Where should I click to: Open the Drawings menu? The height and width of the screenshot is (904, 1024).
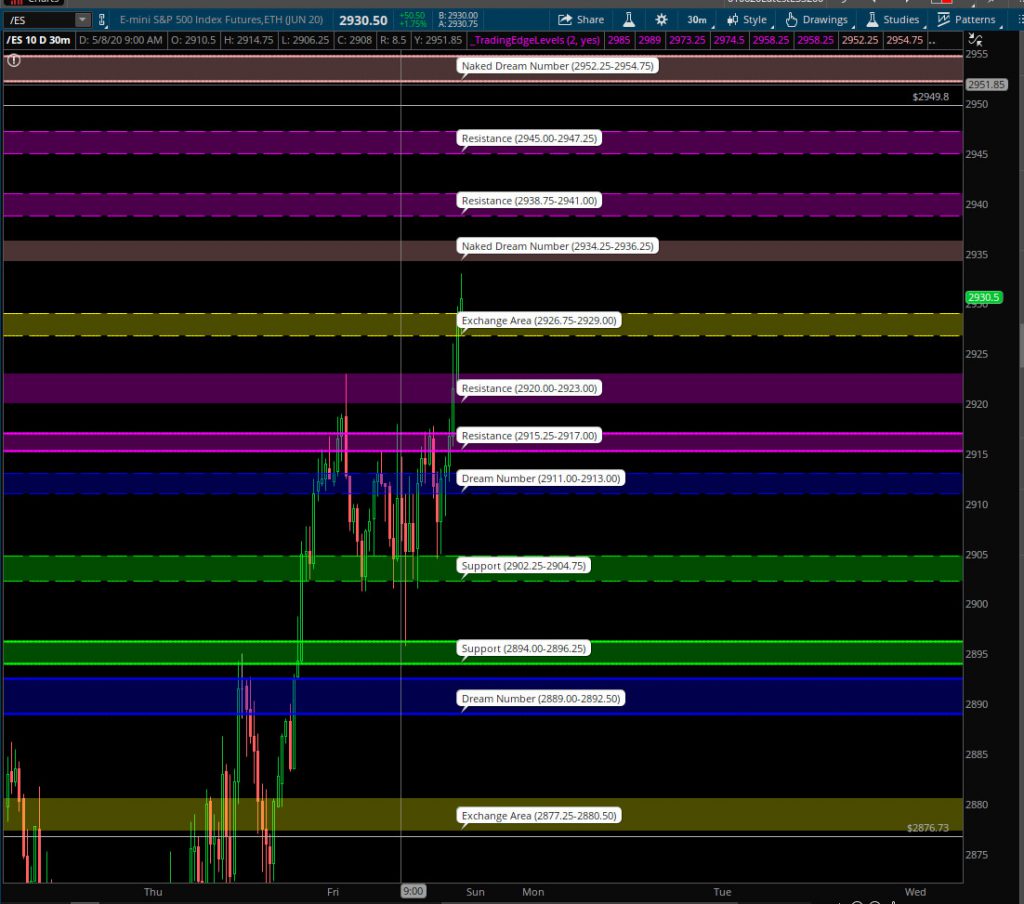pyautogui.click(x=816, y=20)
